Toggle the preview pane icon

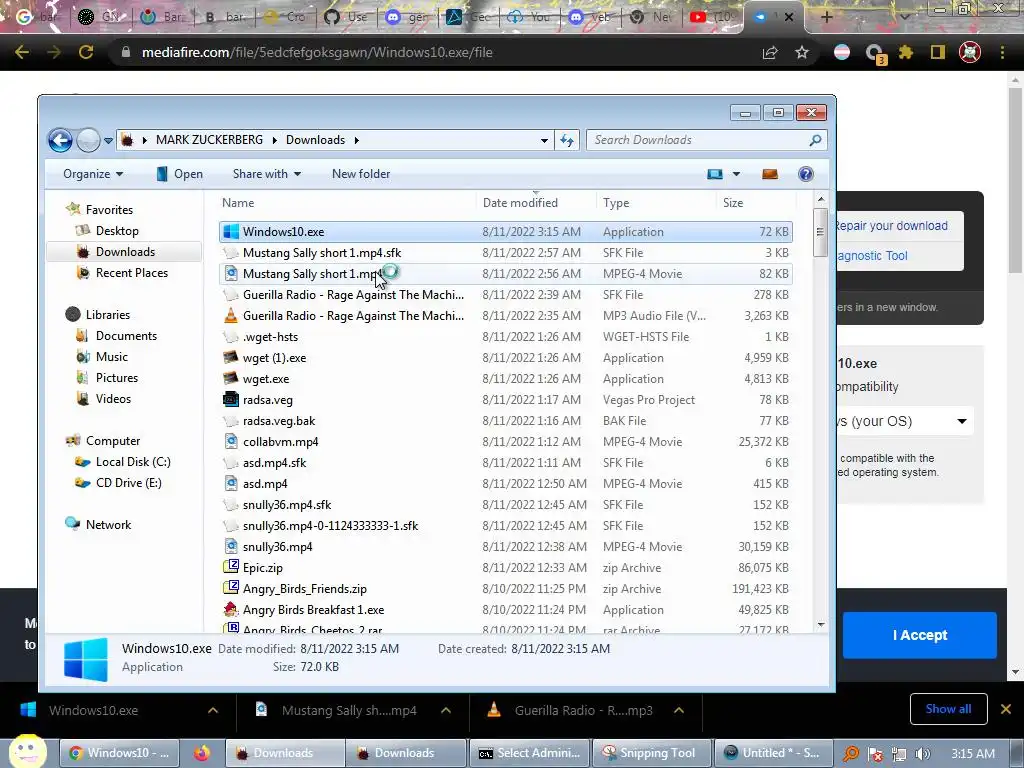point(770,174)
